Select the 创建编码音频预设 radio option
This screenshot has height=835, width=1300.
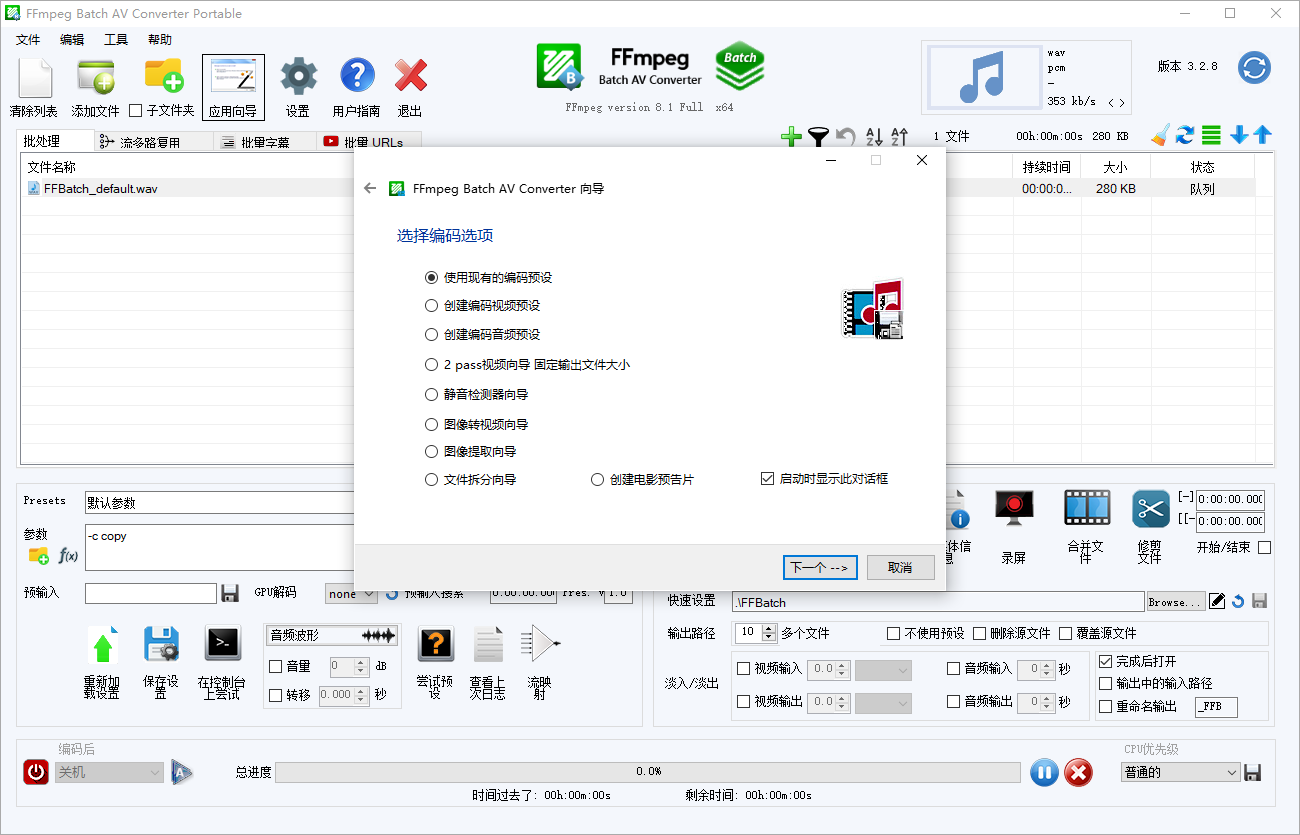[x=431, y=335]
